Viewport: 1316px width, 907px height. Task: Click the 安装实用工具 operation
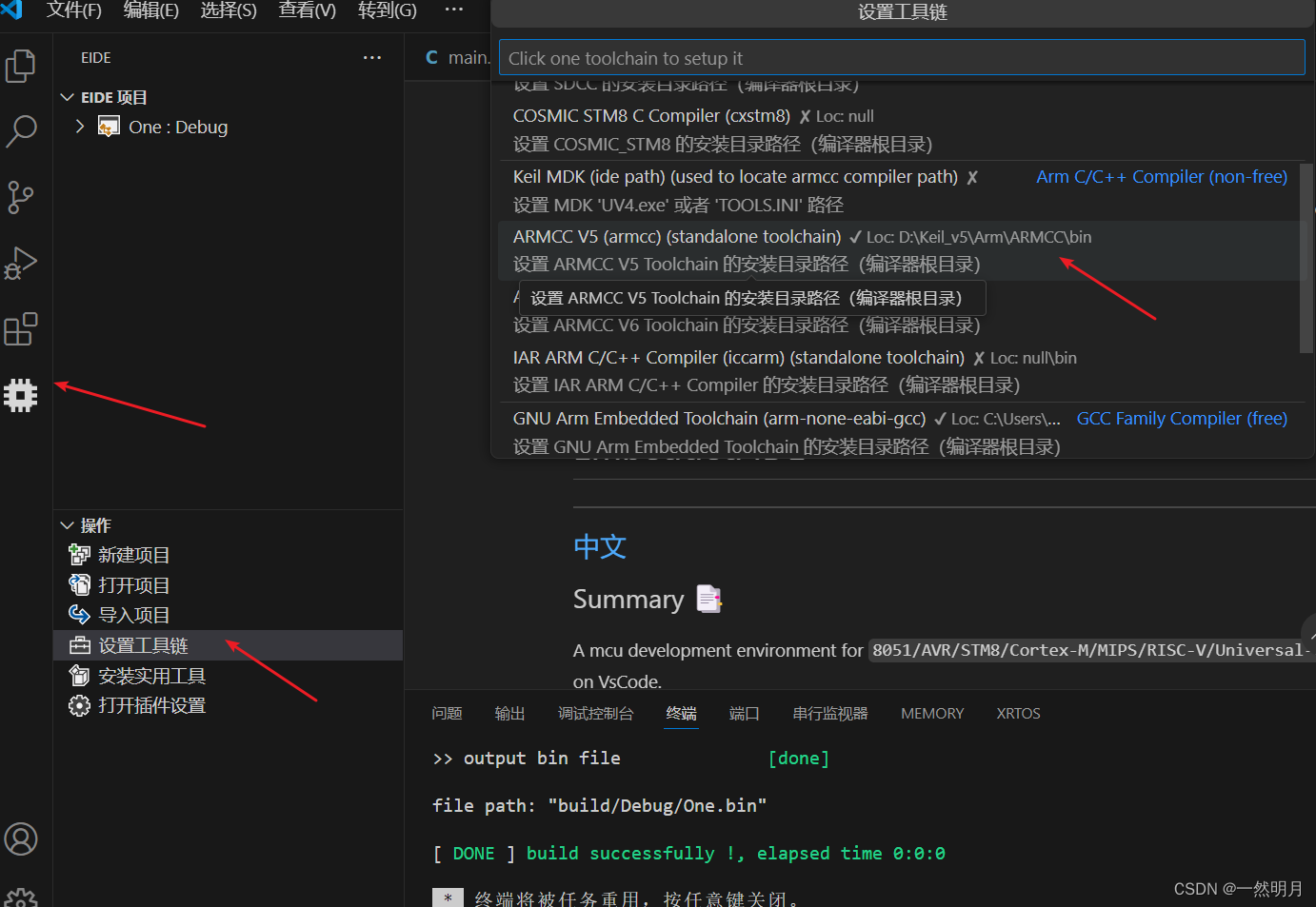(x=229, y=676)
